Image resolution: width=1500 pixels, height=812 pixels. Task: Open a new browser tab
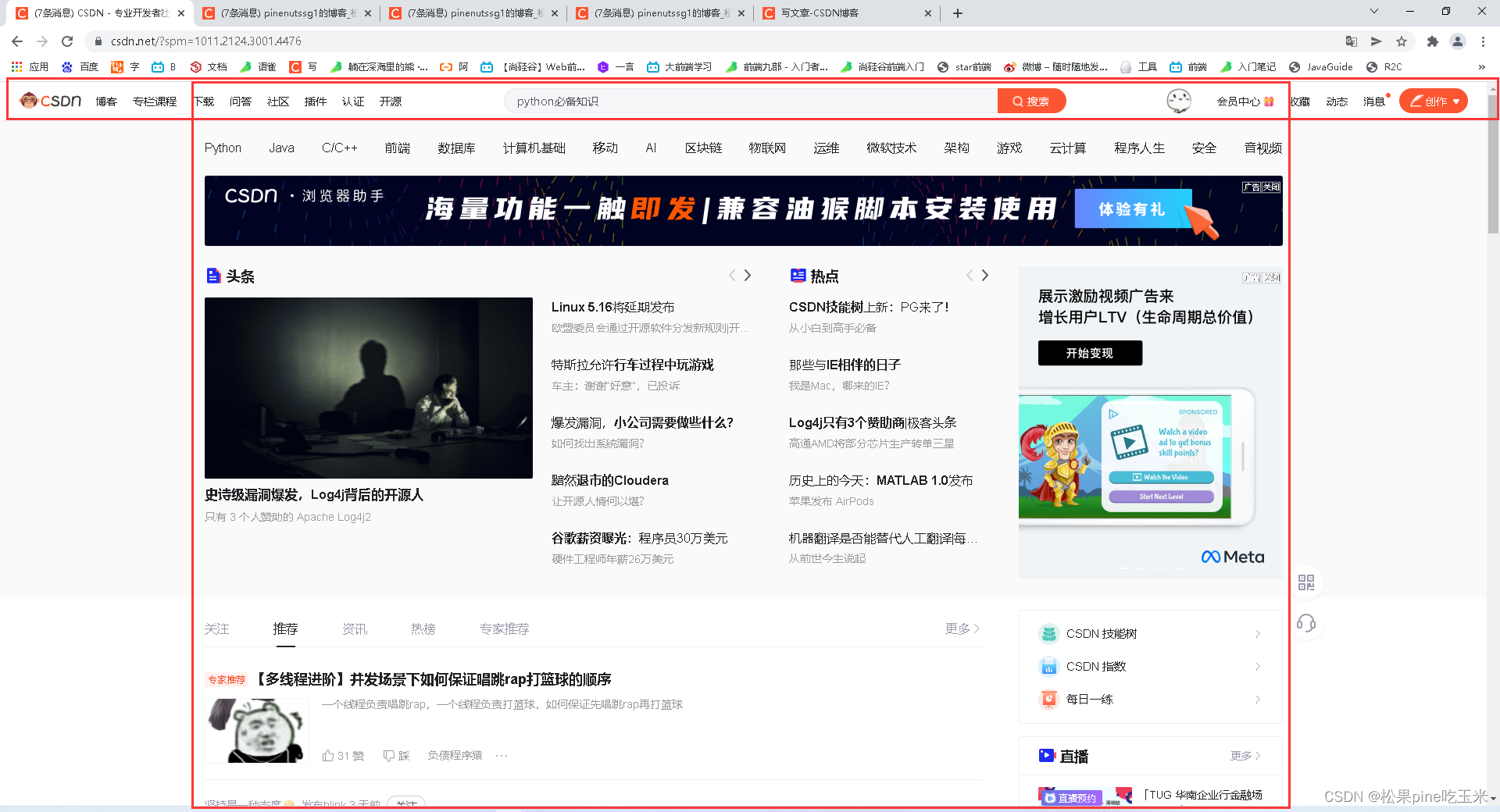click(958, 13)
